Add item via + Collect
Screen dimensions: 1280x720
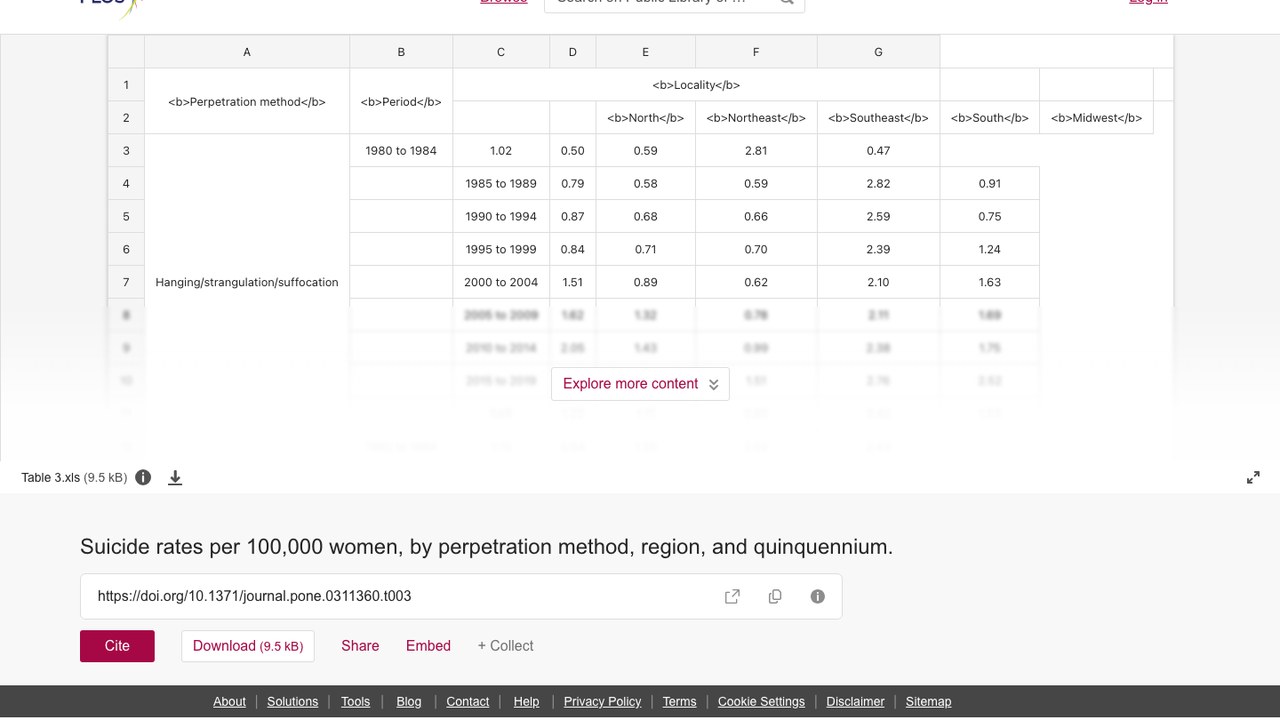505,646
